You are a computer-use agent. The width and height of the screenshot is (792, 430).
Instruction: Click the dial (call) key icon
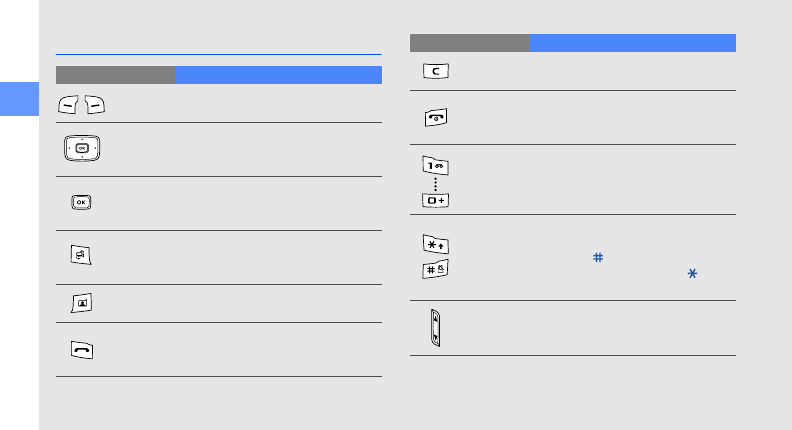click(82, 349)
